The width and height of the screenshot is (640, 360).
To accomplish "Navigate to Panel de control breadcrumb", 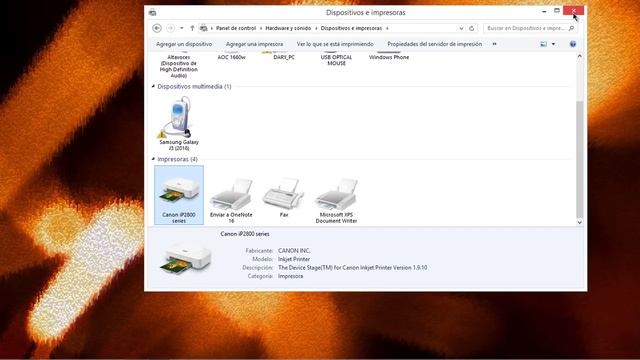I will [x=236, y=28].
